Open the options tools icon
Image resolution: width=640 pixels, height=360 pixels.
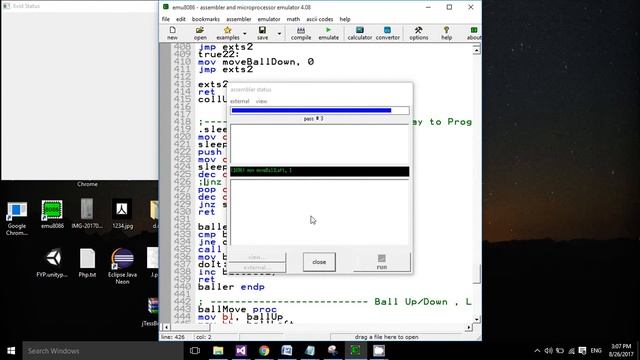tap(418, 33)
